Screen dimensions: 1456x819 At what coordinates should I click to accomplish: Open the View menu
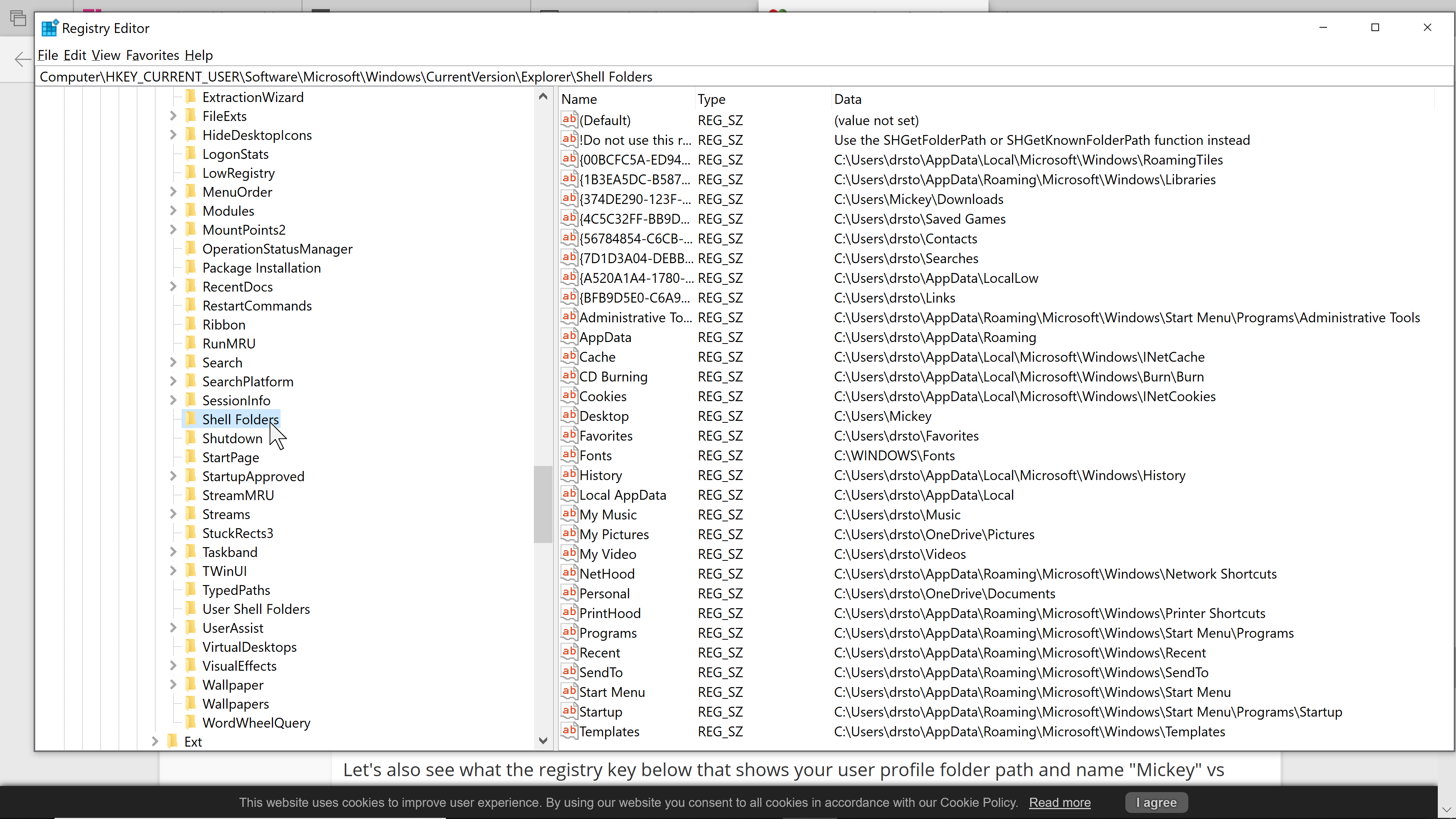pyautogui.click(x=106, y=55)
